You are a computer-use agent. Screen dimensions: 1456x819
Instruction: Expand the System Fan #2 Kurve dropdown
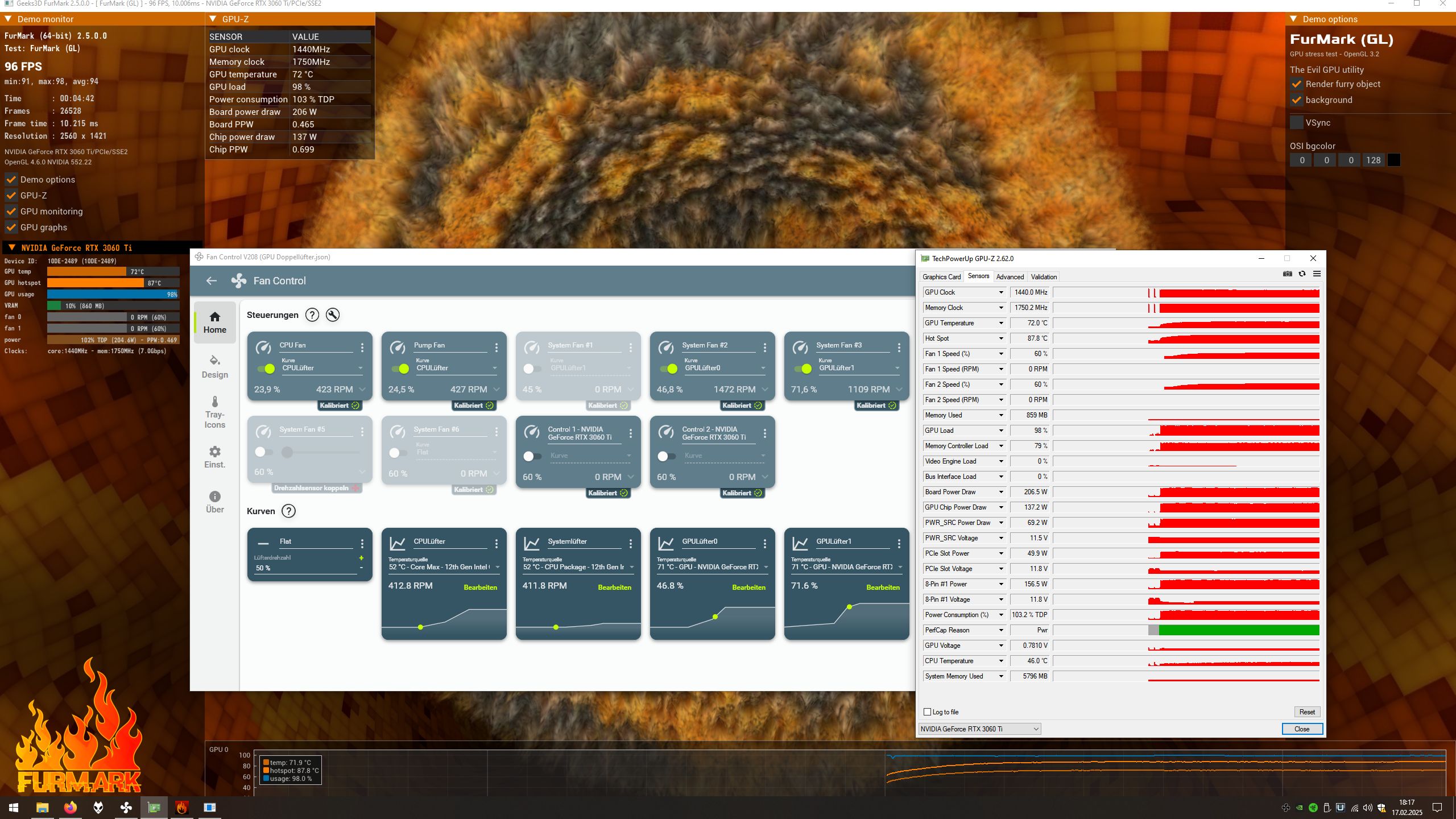[x=763, y=368]
